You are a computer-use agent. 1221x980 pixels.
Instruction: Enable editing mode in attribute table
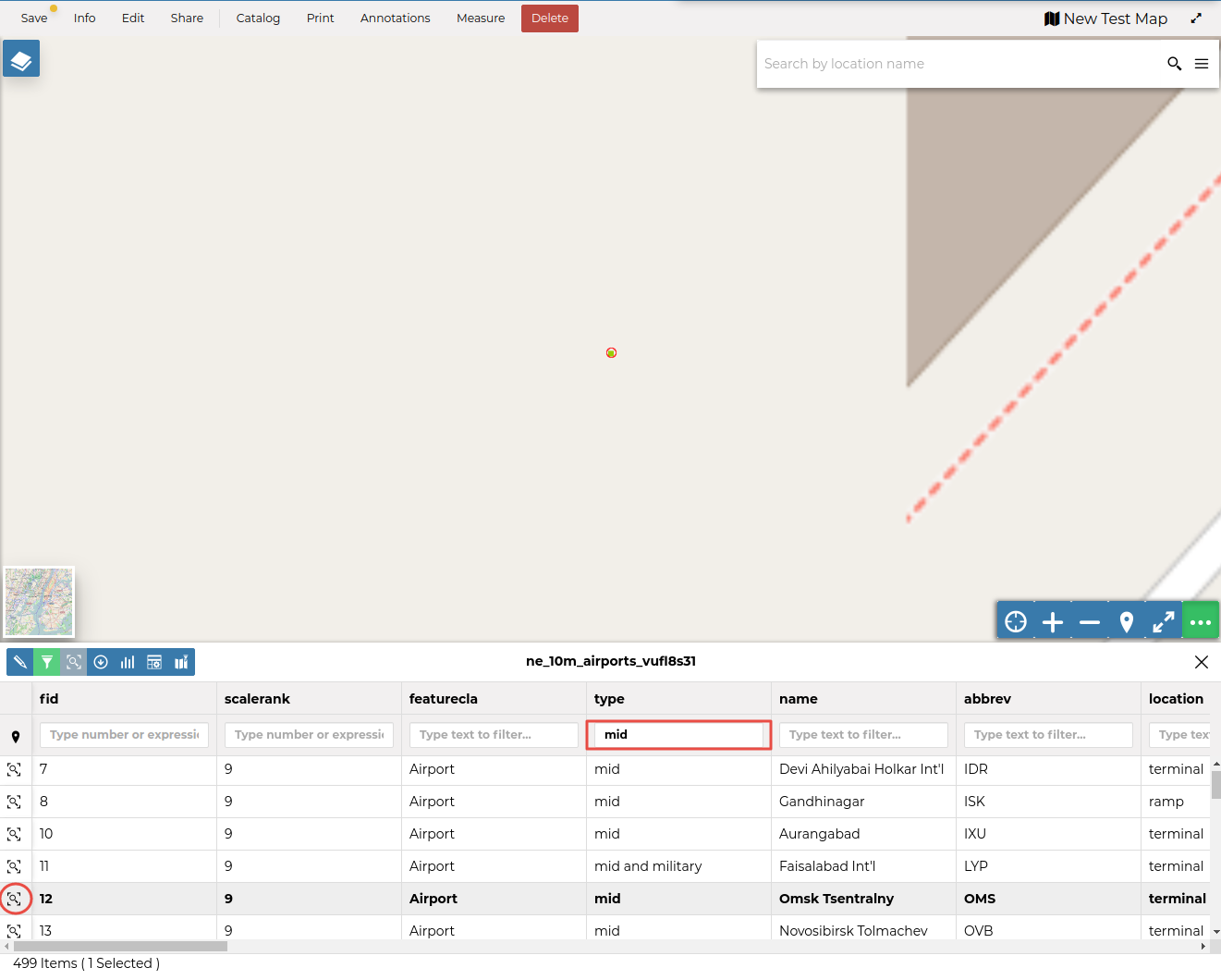coord(19,662)
